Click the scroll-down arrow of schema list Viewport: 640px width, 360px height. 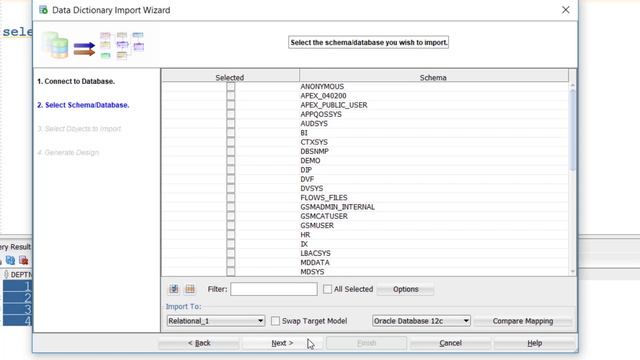[x=573, y=271]
